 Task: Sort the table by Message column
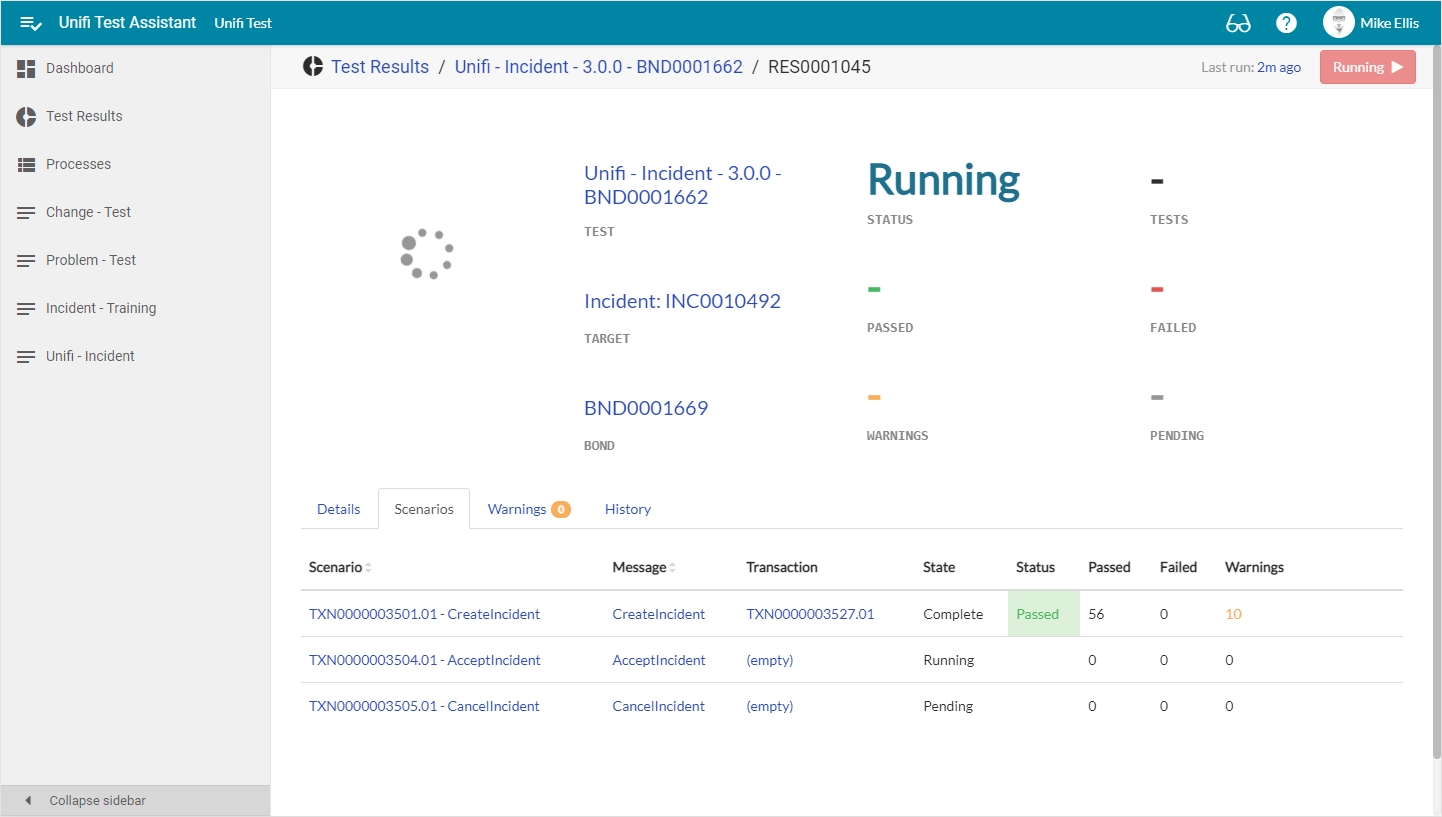click(x=672, y=567)
